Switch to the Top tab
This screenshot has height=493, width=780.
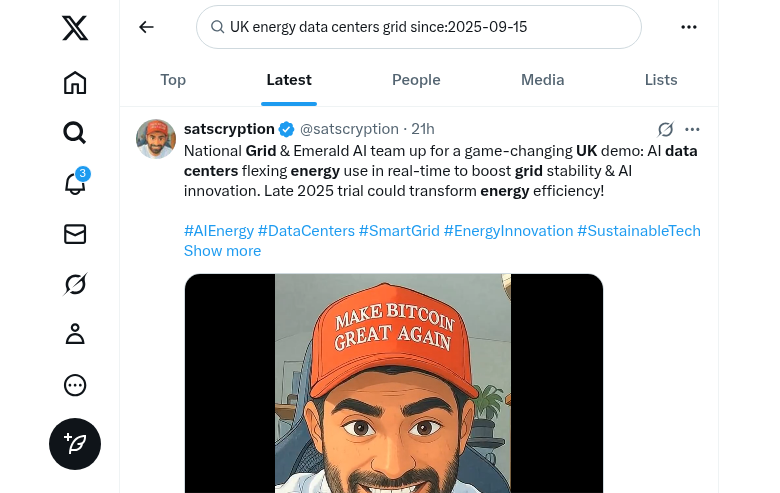[x=173, y=80]
